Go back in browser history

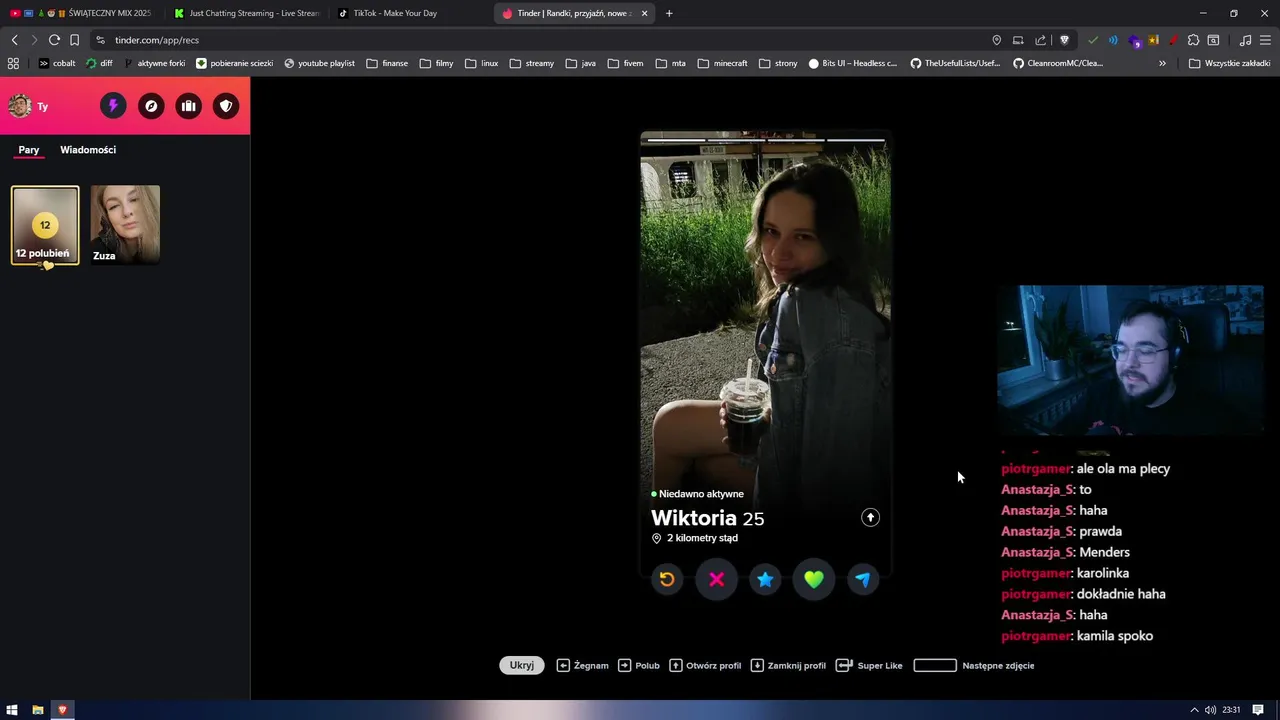(x=14, y=40)
